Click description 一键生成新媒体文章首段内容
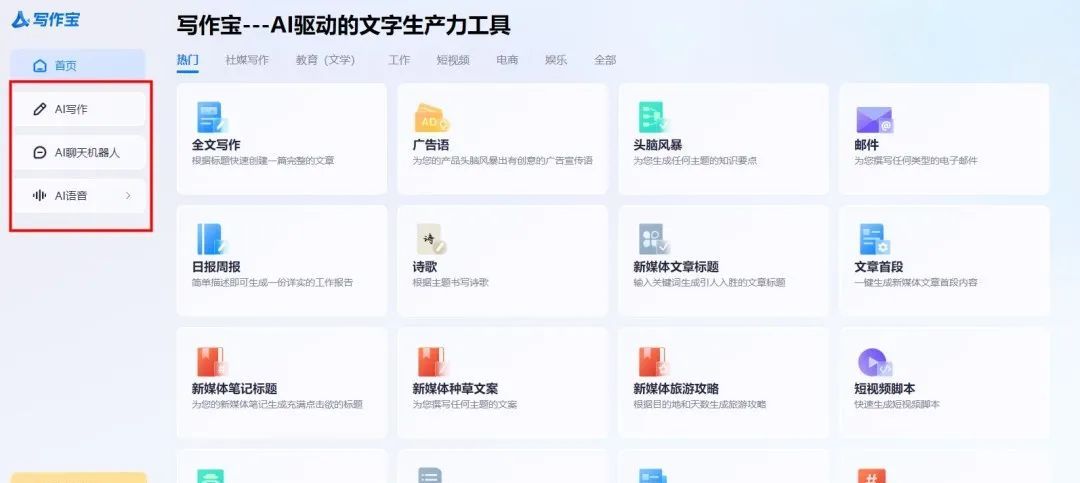The image size is (1080, 483). coord(915,282)
